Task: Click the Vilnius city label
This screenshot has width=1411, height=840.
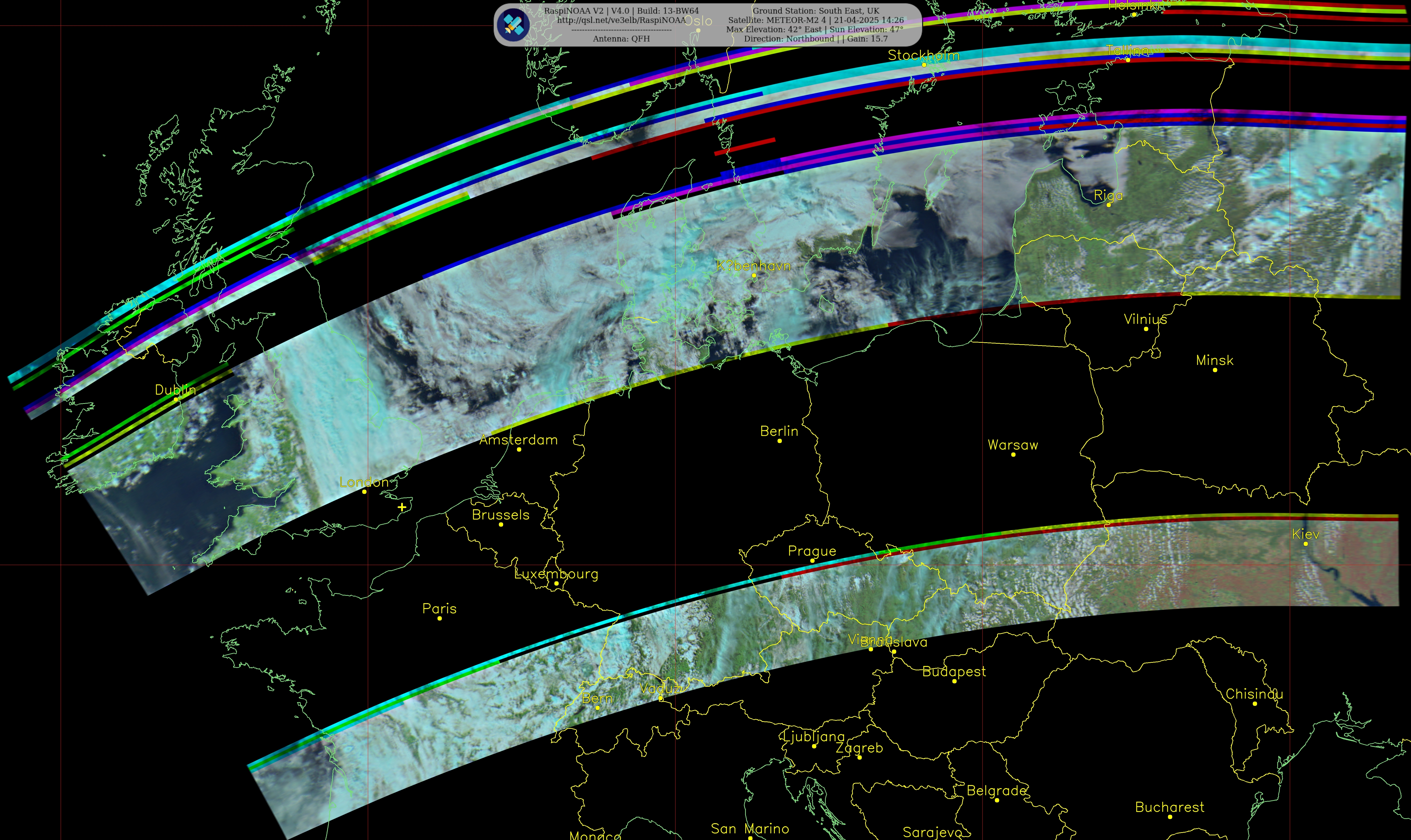Action: tap(1146, 319)
